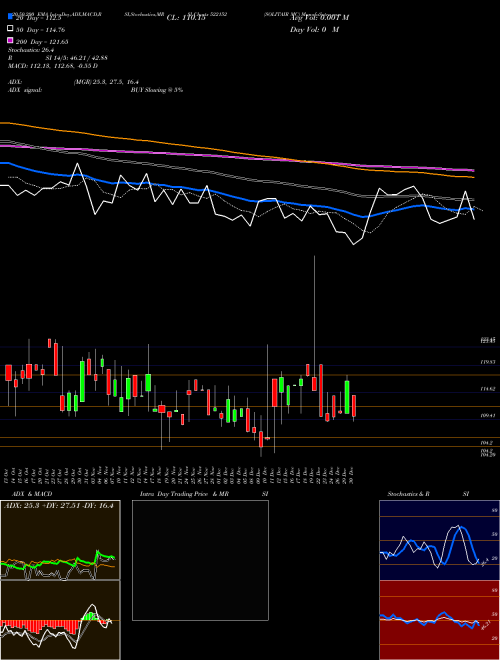
Task: Click the 'Avg Vol: 0.001 M' label
Action: coord(319,18)
